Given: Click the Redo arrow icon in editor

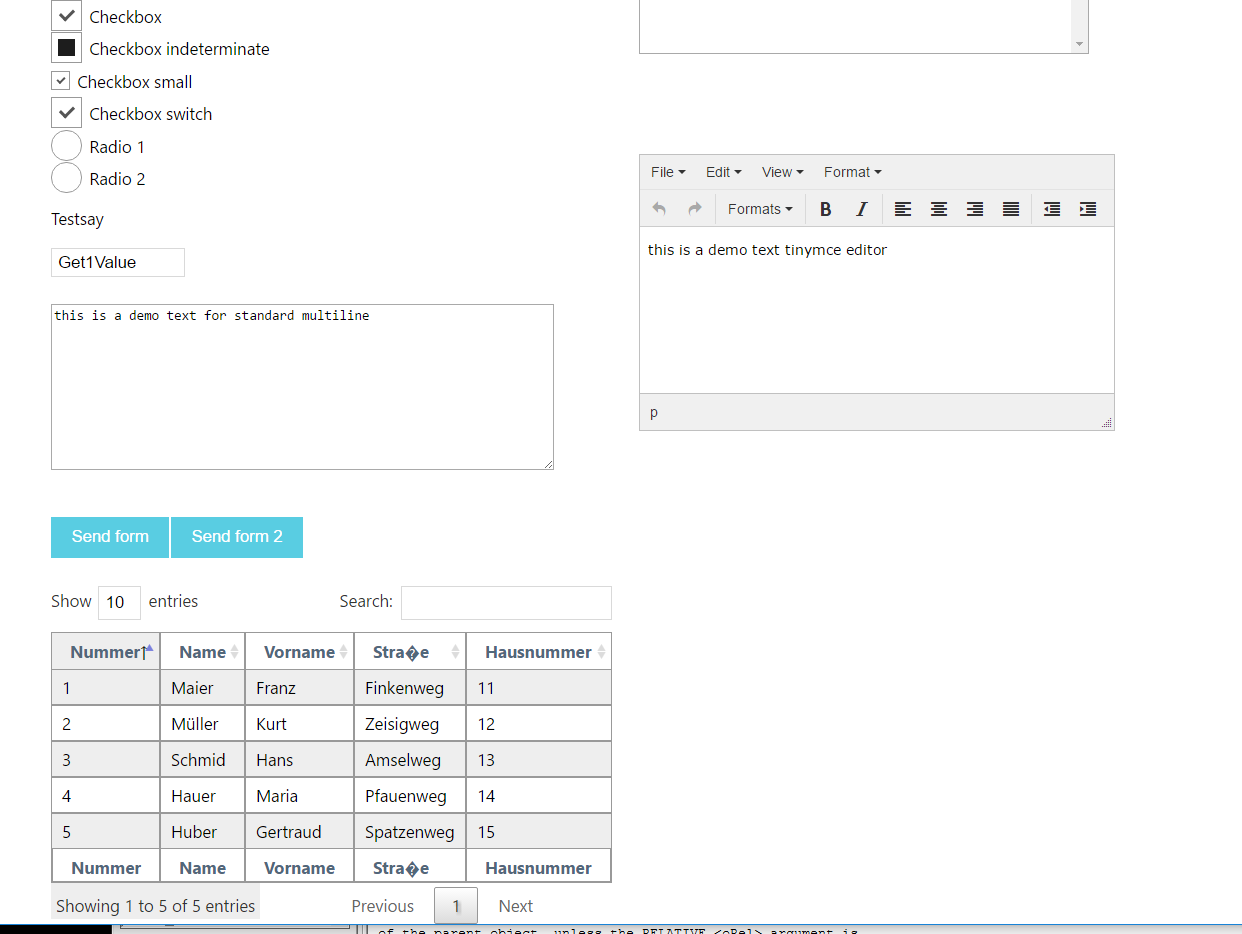Looking at the screenshot, I should (695, 209).
